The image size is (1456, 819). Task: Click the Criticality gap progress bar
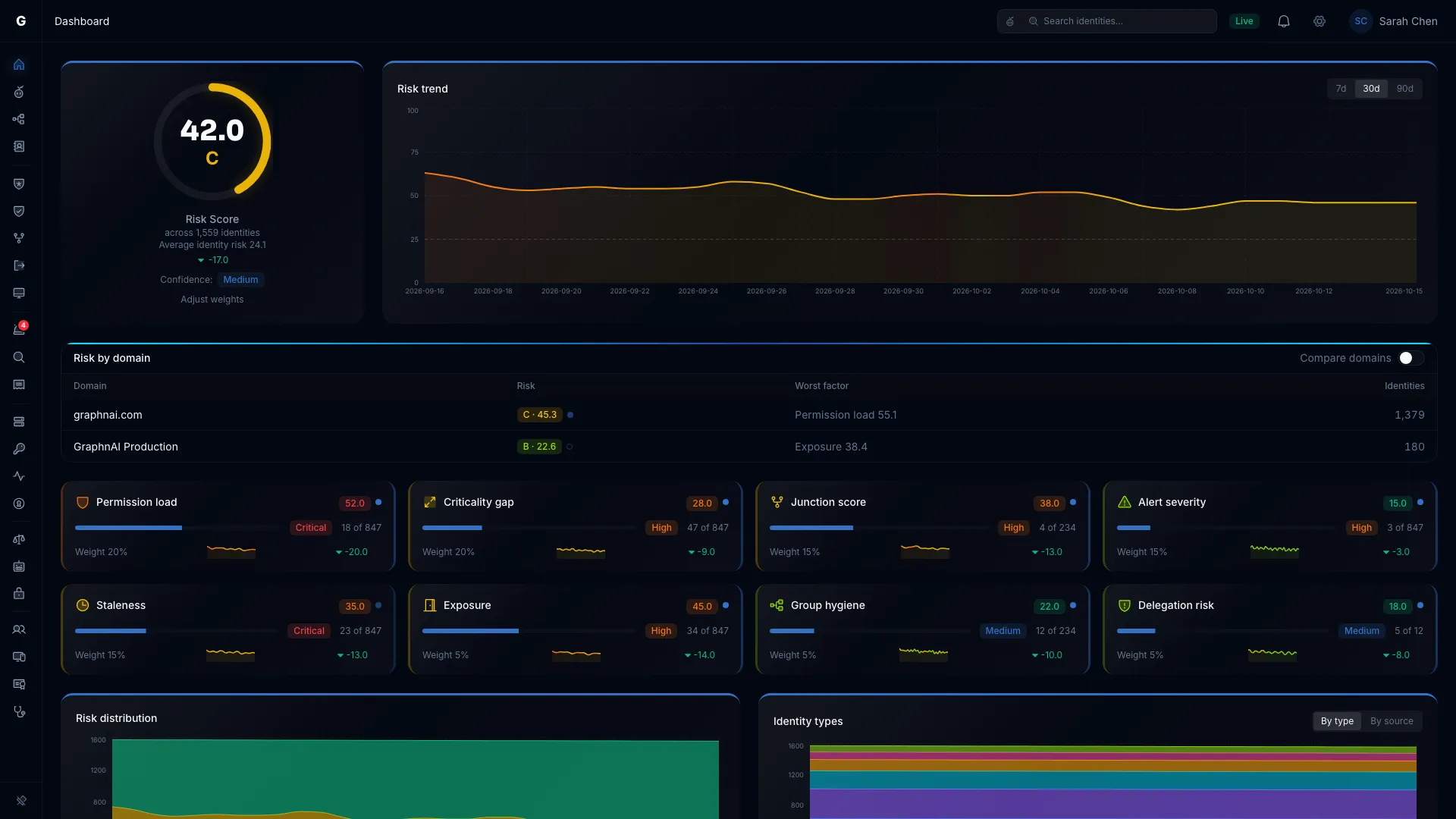[529, 528]
